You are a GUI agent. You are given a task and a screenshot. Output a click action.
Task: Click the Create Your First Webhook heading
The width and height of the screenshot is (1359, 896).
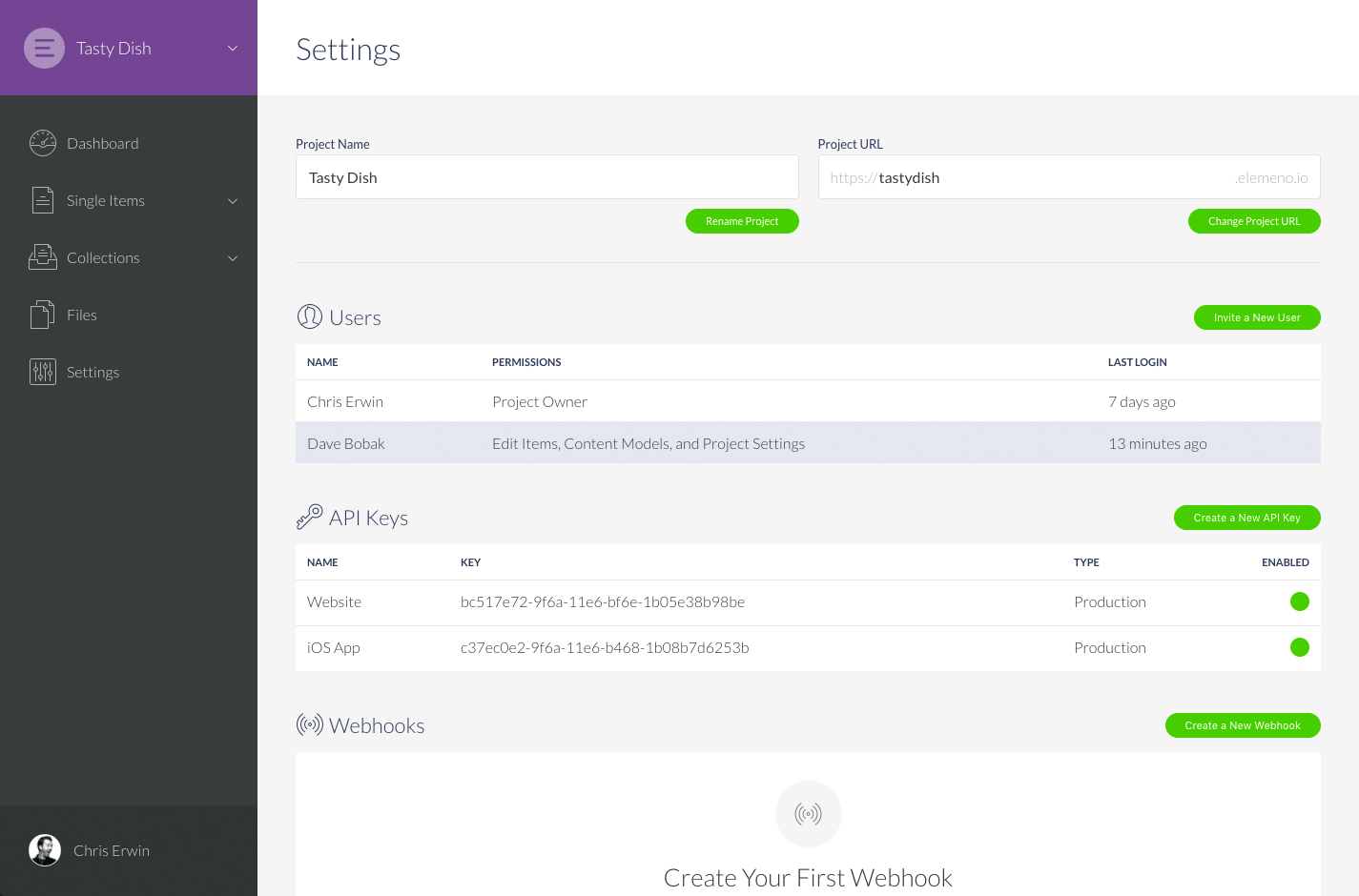(808, 878)
